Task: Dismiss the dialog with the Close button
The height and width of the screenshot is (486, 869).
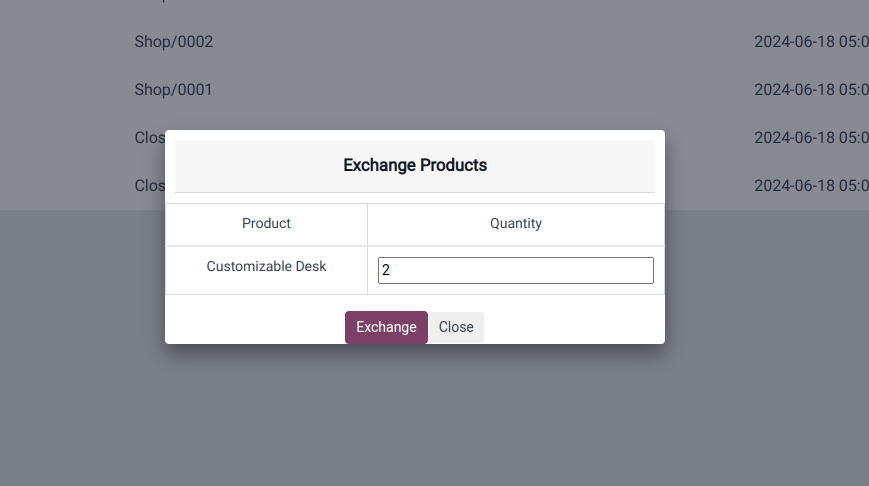Action: (456, 327)
